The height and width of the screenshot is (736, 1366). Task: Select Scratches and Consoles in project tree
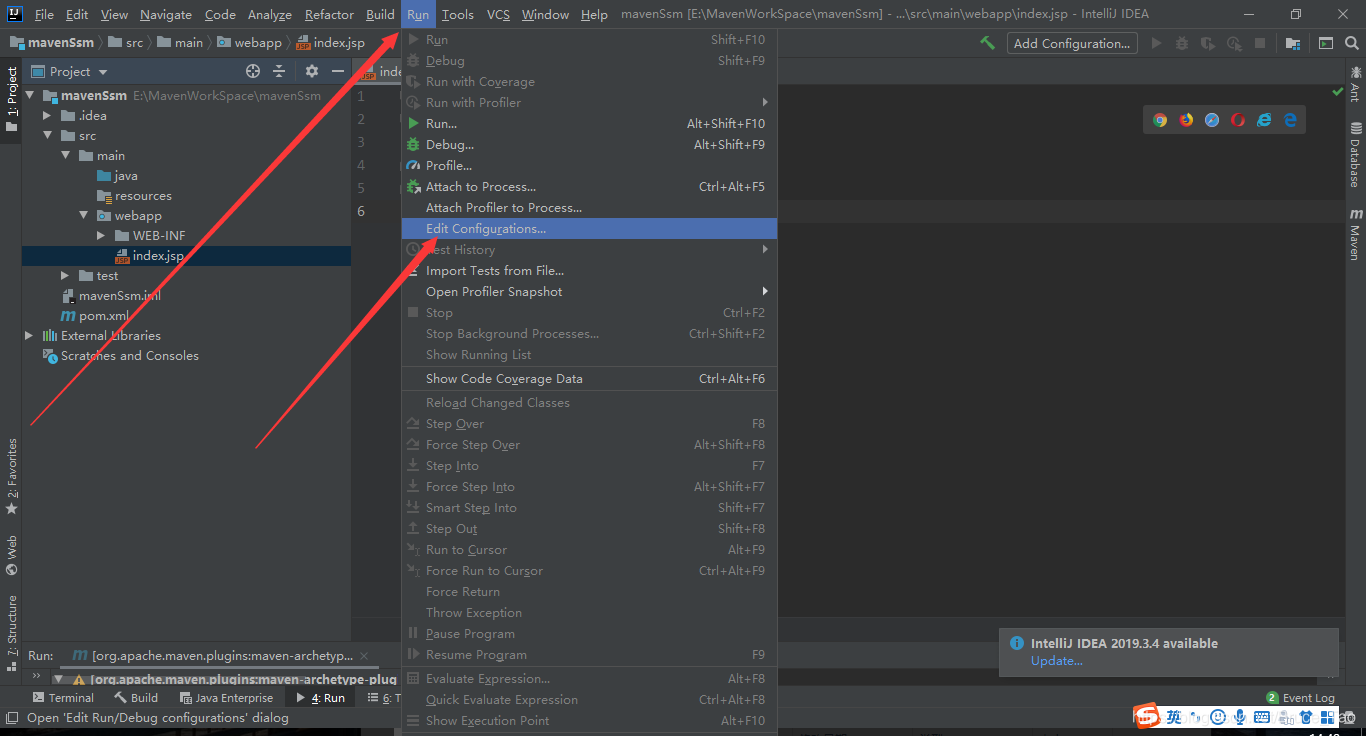120,356
